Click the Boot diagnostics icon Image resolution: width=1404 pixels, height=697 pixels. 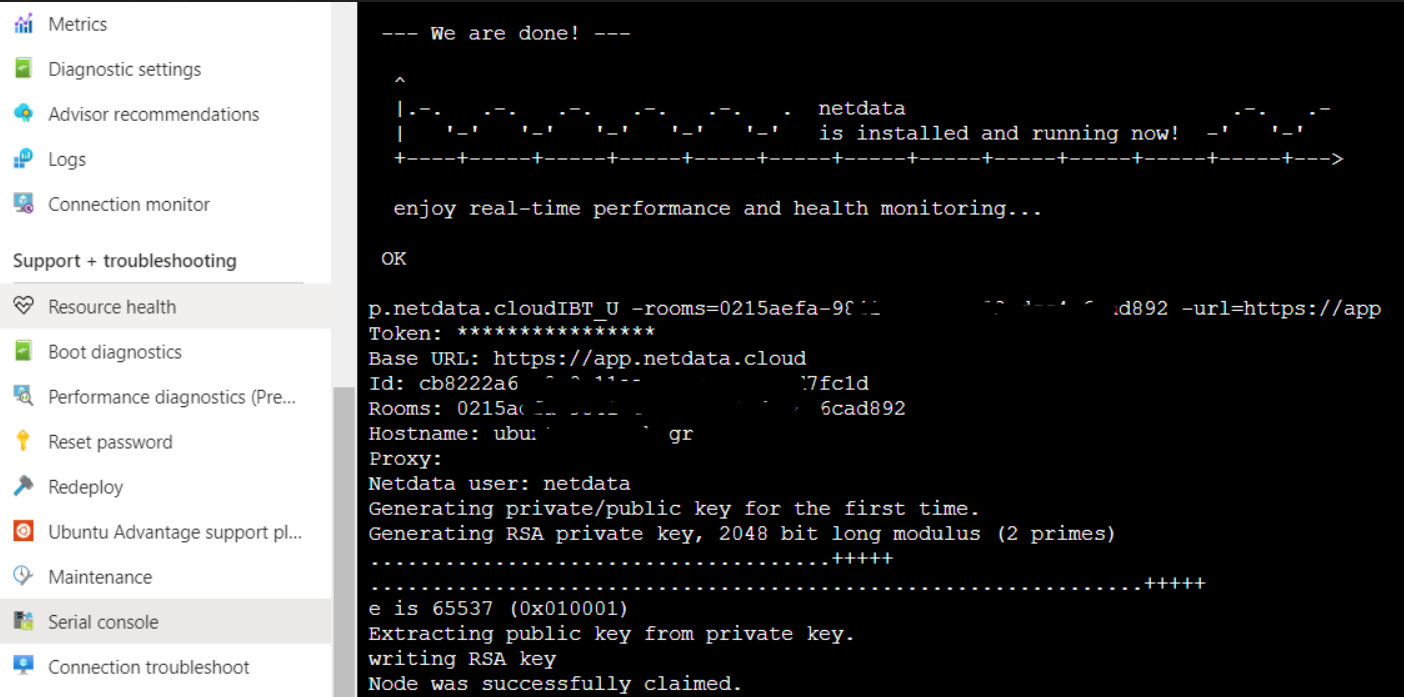(x=22, y=352)
